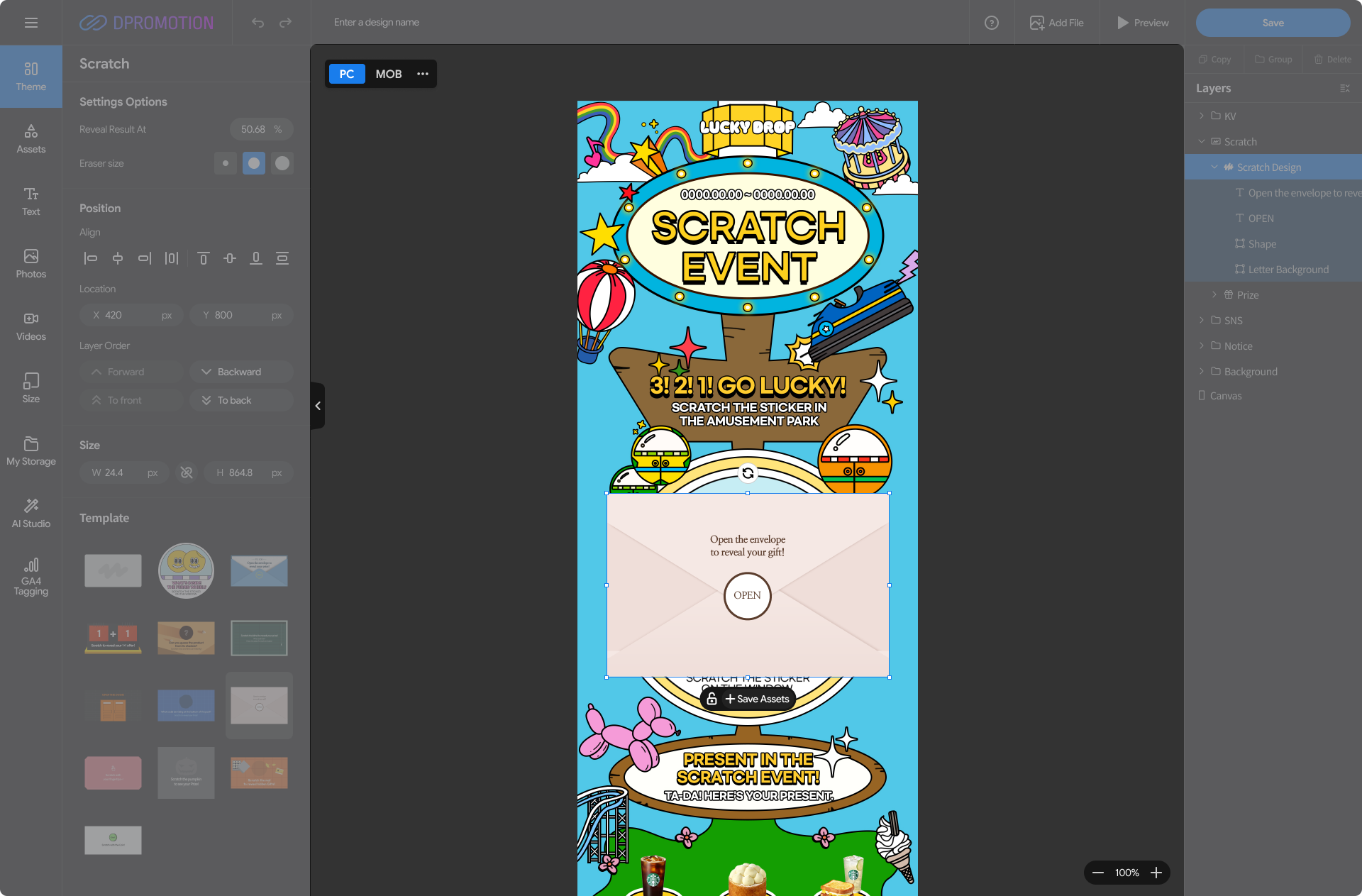1362x896 pixels.
Task: Click the undo arrow icon
Action: [x=258, y=23]
